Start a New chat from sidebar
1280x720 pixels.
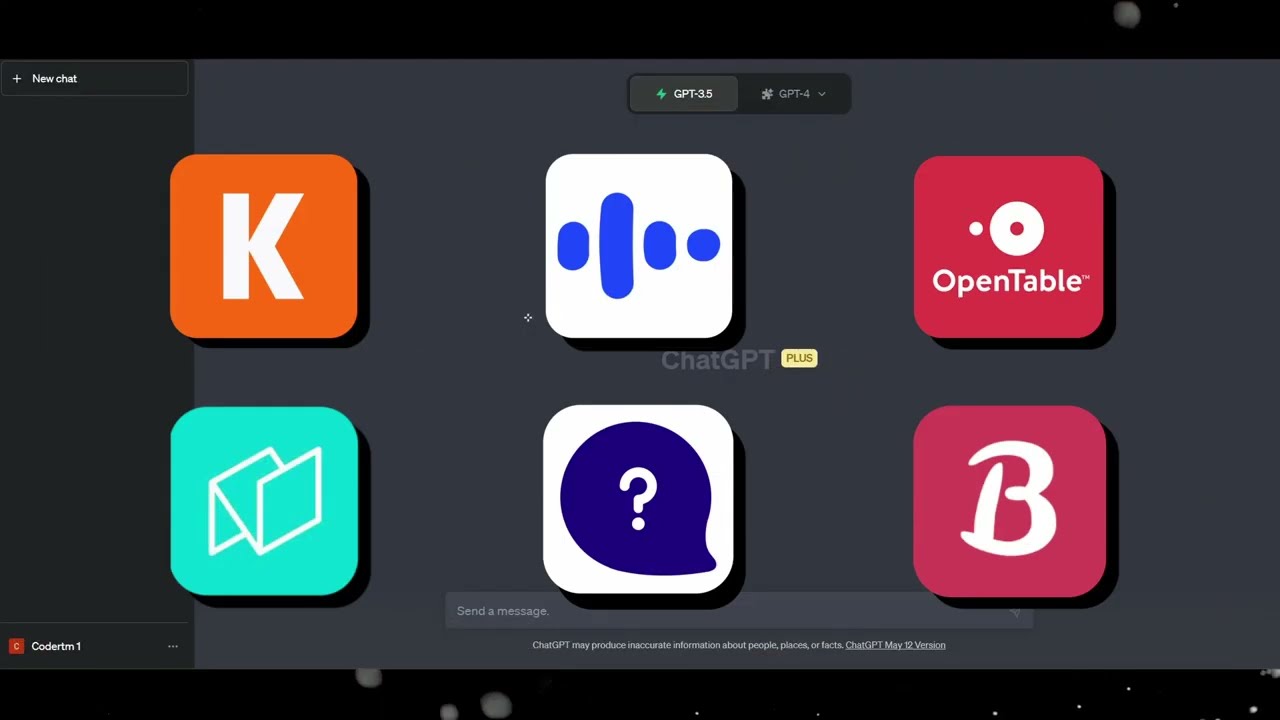(94, 78)
